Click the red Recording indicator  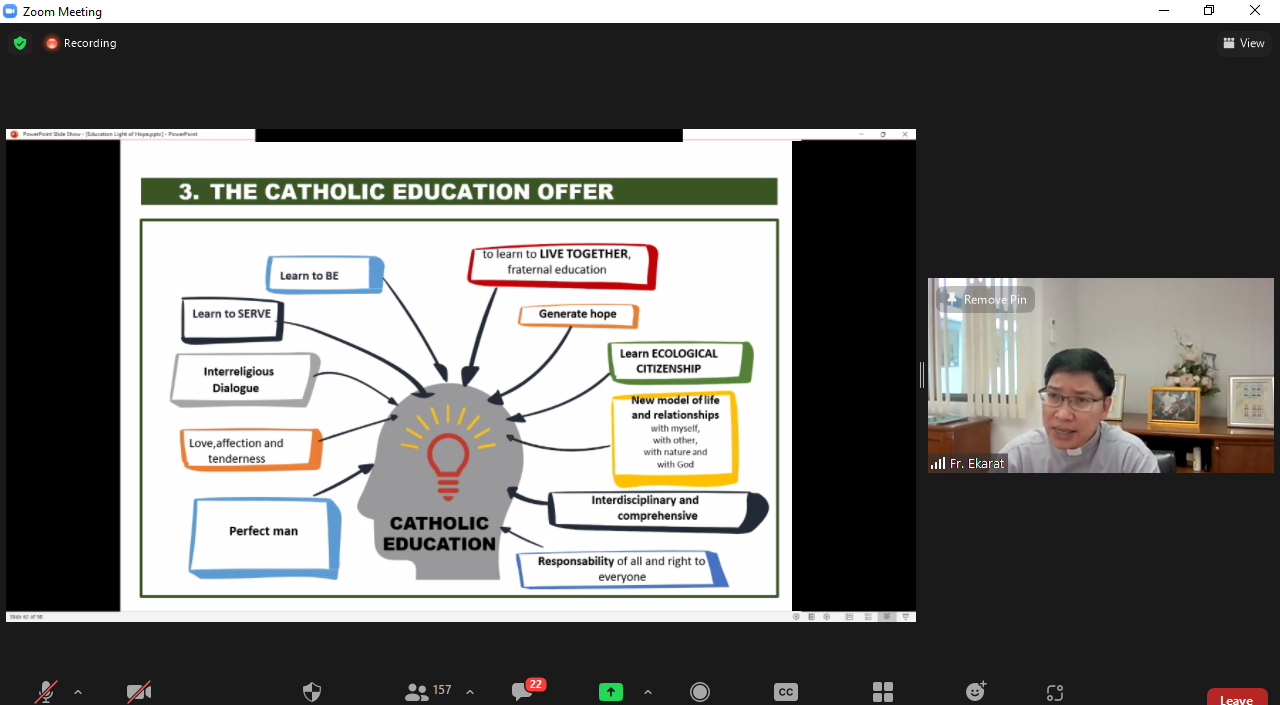point(80,43)
